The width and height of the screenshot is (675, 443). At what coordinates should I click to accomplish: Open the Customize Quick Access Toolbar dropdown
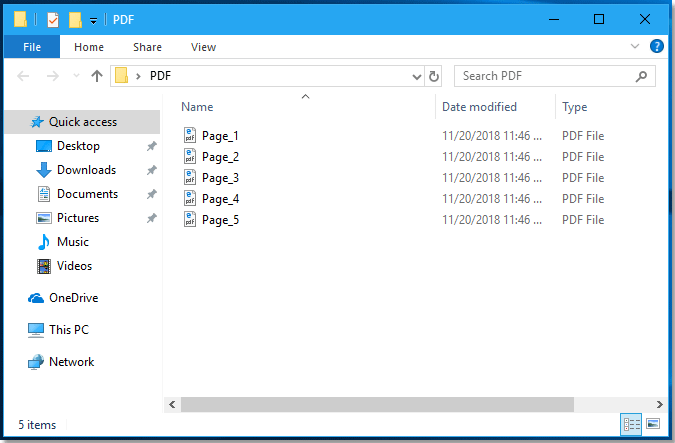(94, 20)
